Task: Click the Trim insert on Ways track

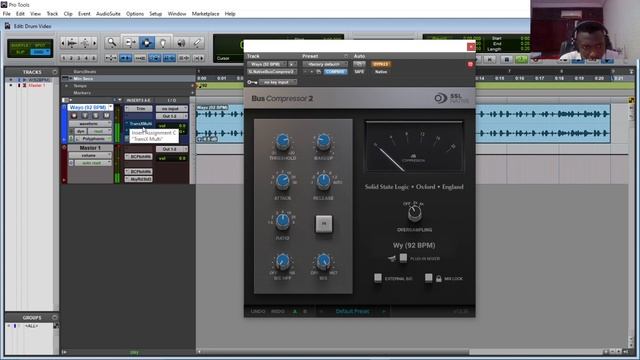Action: pyautogui.click(x=138, y=109)
